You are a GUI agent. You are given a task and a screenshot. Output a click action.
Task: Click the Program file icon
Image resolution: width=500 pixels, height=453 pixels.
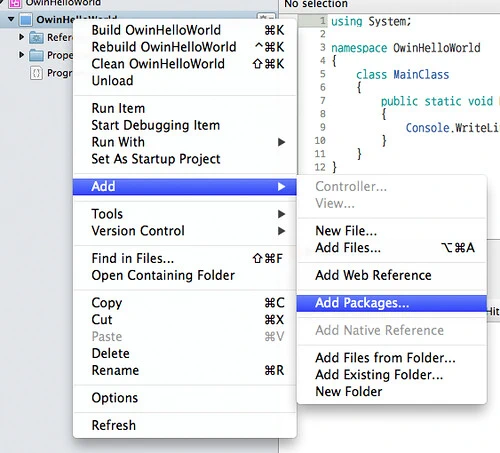36,73
